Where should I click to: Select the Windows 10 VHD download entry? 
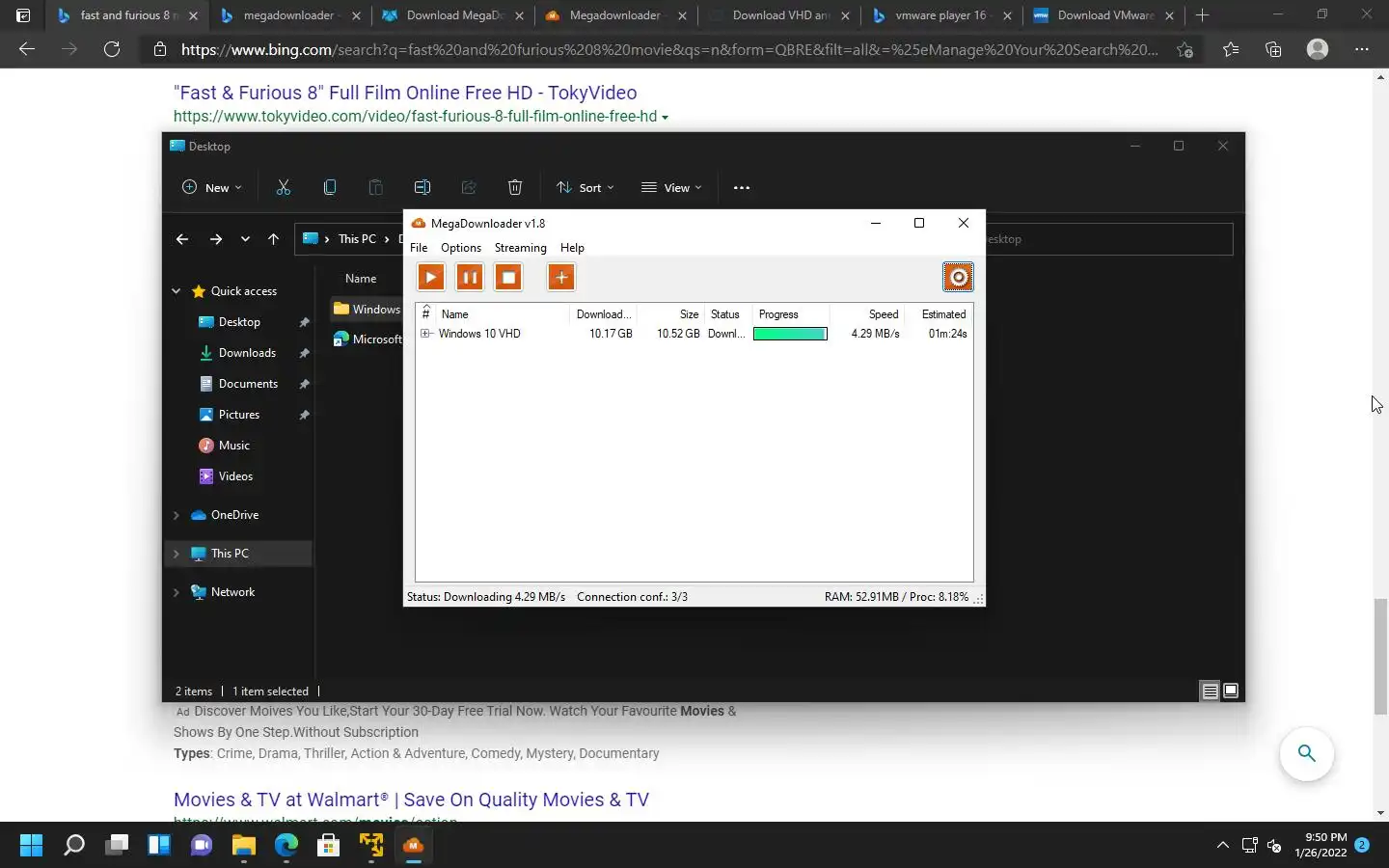coord(694,334)
